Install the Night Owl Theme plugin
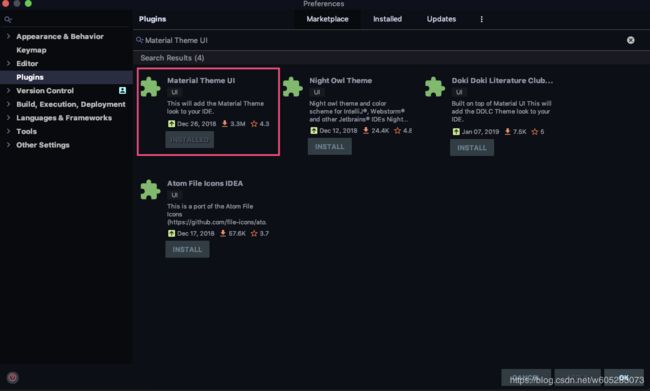650x391 pixels. click(x=330, y=147)
